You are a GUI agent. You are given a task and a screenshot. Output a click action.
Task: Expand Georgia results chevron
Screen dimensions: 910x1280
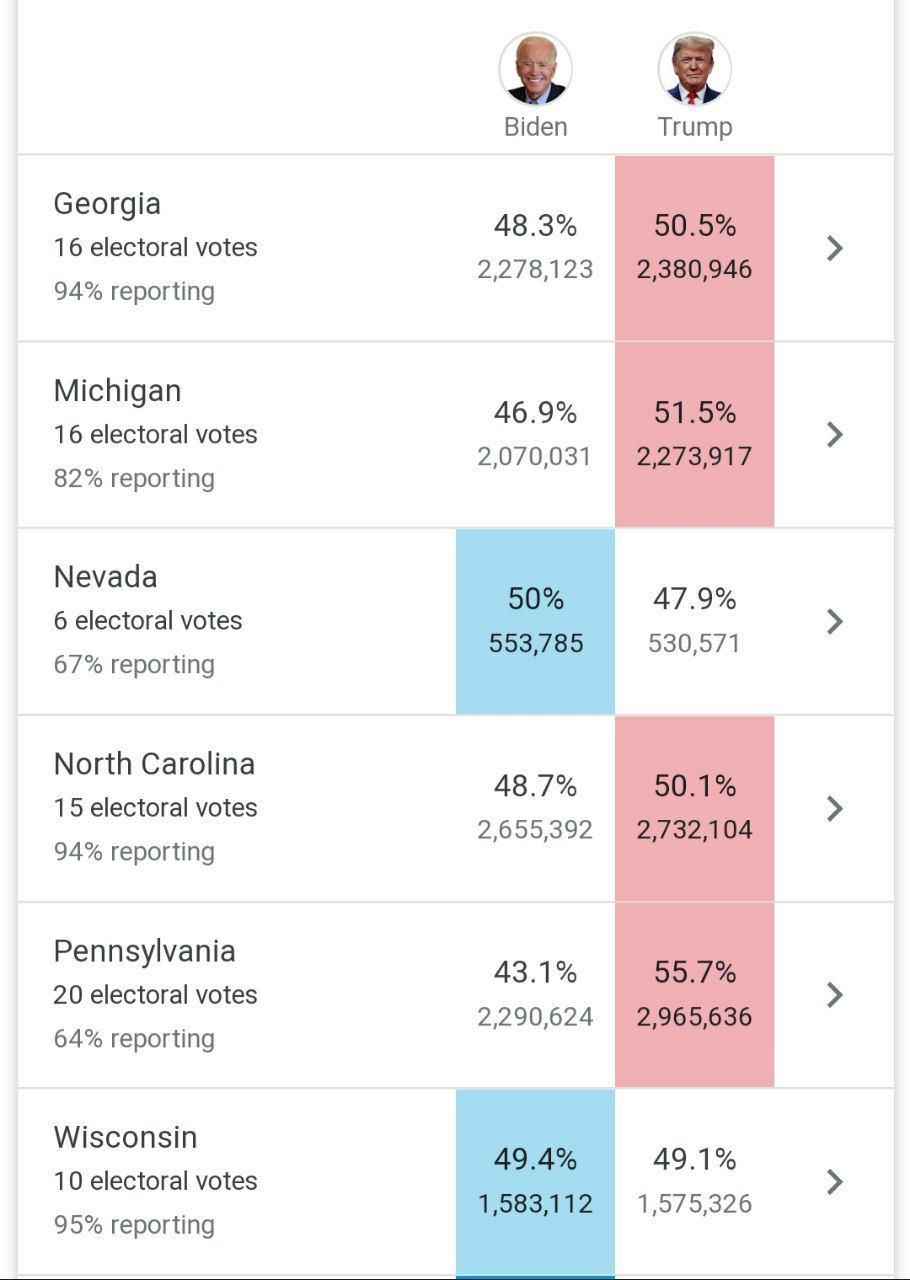point(835,248)
